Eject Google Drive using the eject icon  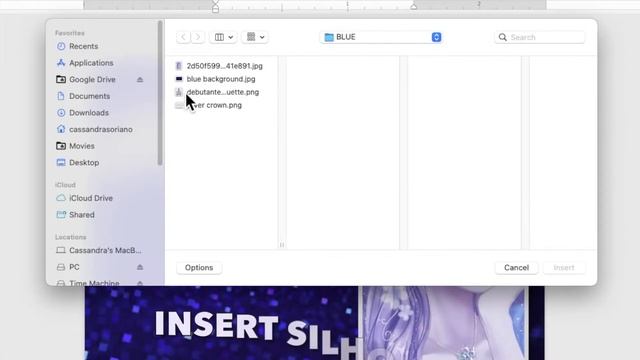coord(140,80)
